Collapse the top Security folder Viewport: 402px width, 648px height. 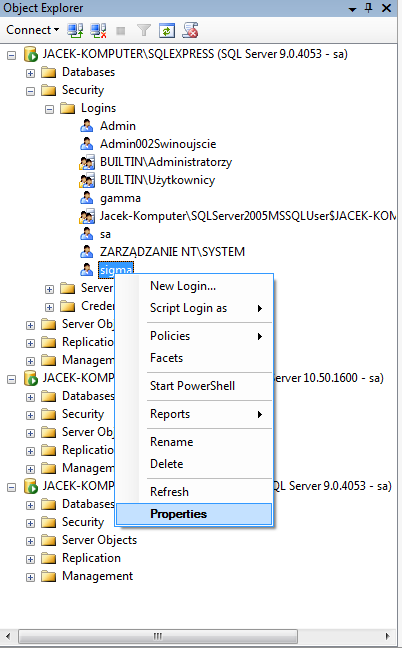tap(30, 91)
